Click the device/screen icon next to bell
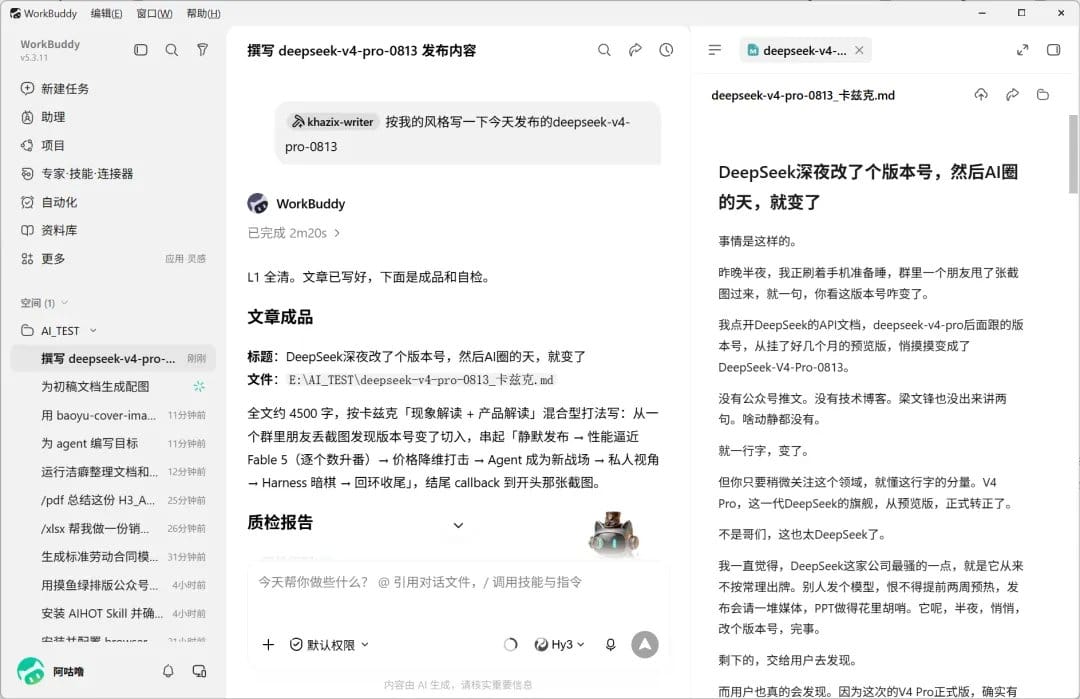The height and width of the screenshot is (699, 1080). tap(199, 671)
